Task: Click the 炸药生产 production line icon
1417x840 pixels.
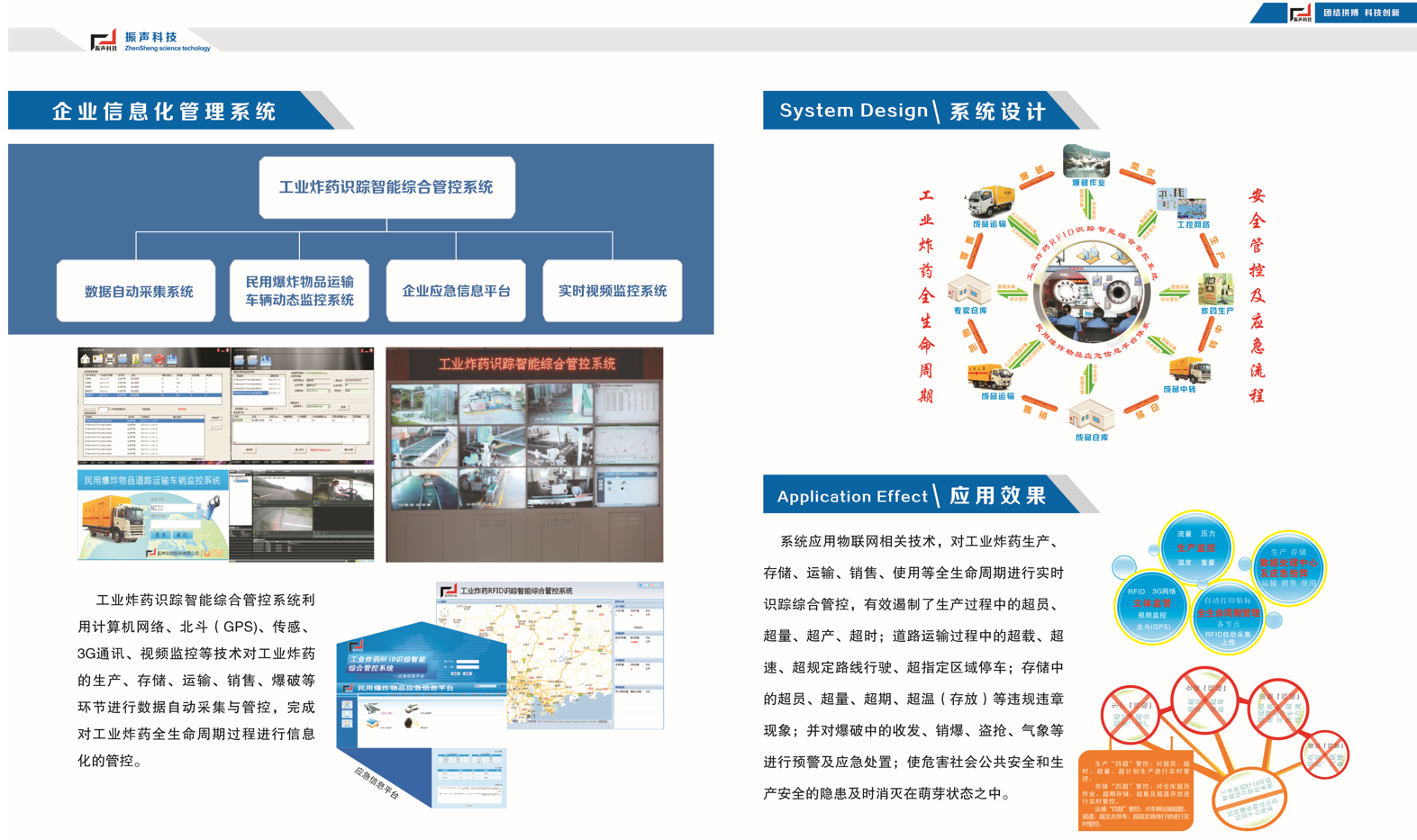Action: [x=1216, y=290]
